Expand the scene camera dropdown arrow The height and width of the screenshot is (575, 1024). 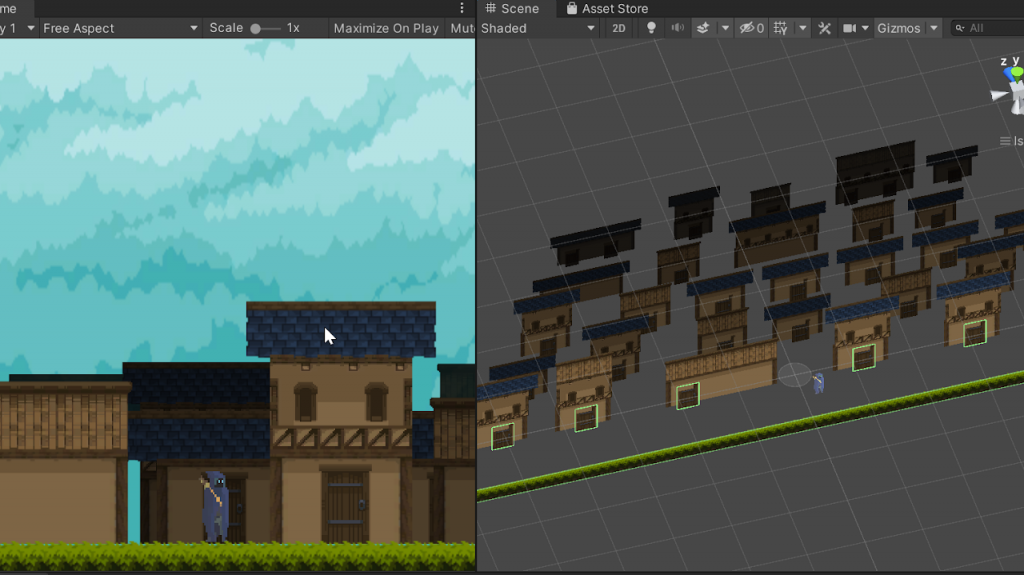click(x=865, y=28)
